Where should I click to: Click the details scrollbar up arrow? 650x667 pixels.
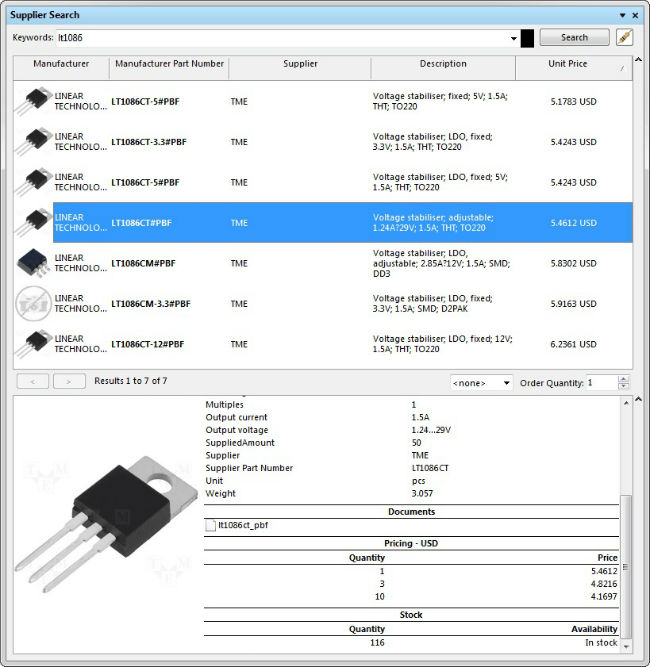point(626,403)
